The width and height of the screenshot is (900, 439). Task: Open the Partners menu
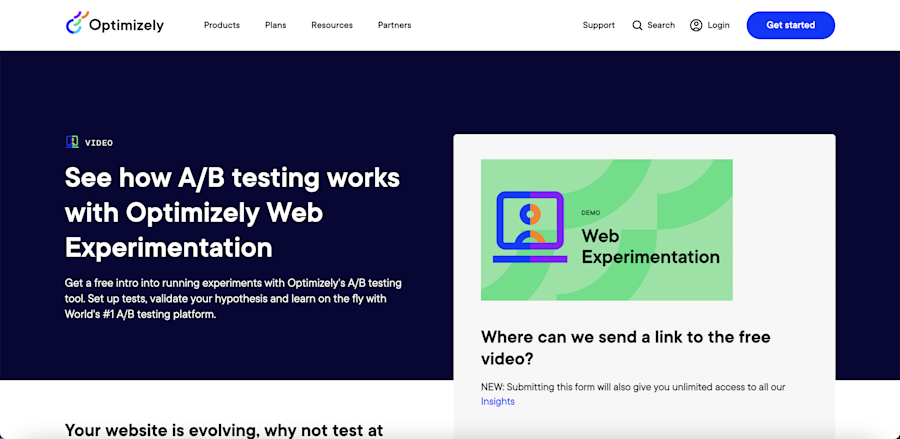394,25
